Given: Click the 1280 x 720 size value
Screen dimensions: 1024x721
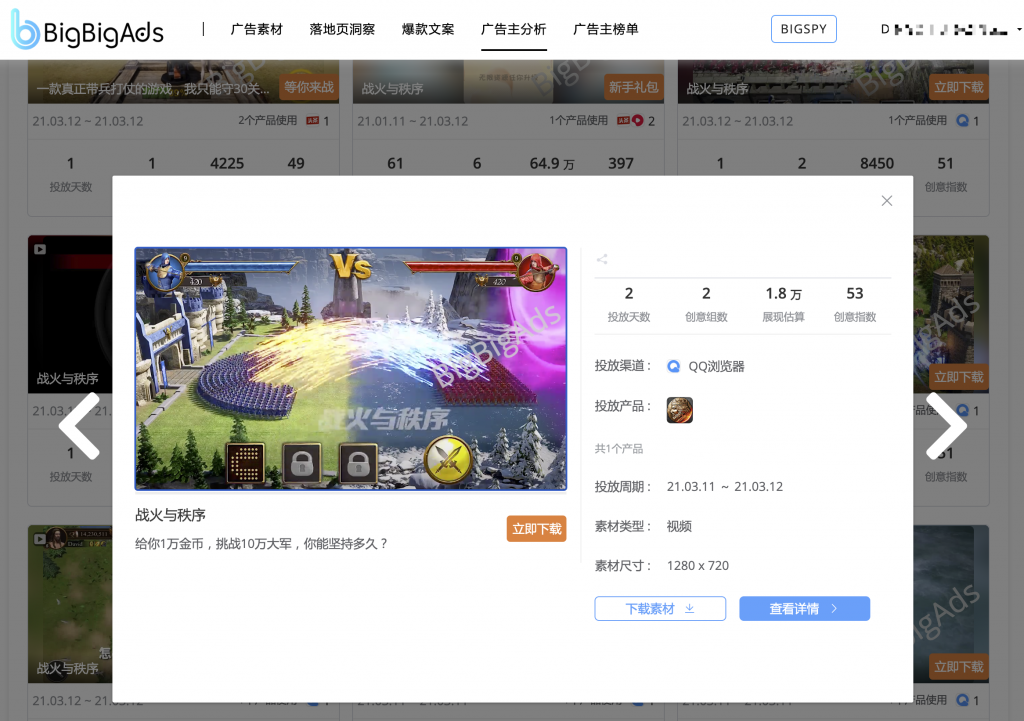Looking at the screenshot, I should click(x=697, y=566).
